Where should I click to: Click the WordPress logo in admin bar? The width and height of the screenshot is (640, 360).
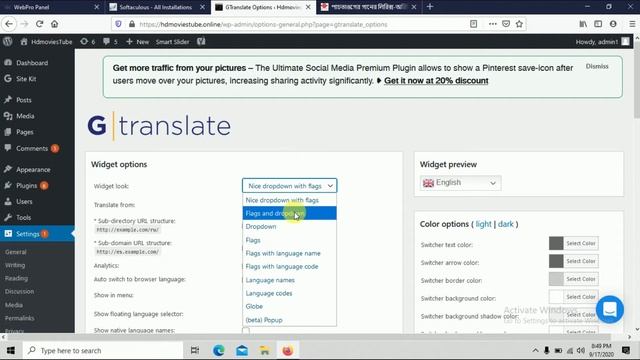[7, 42]
